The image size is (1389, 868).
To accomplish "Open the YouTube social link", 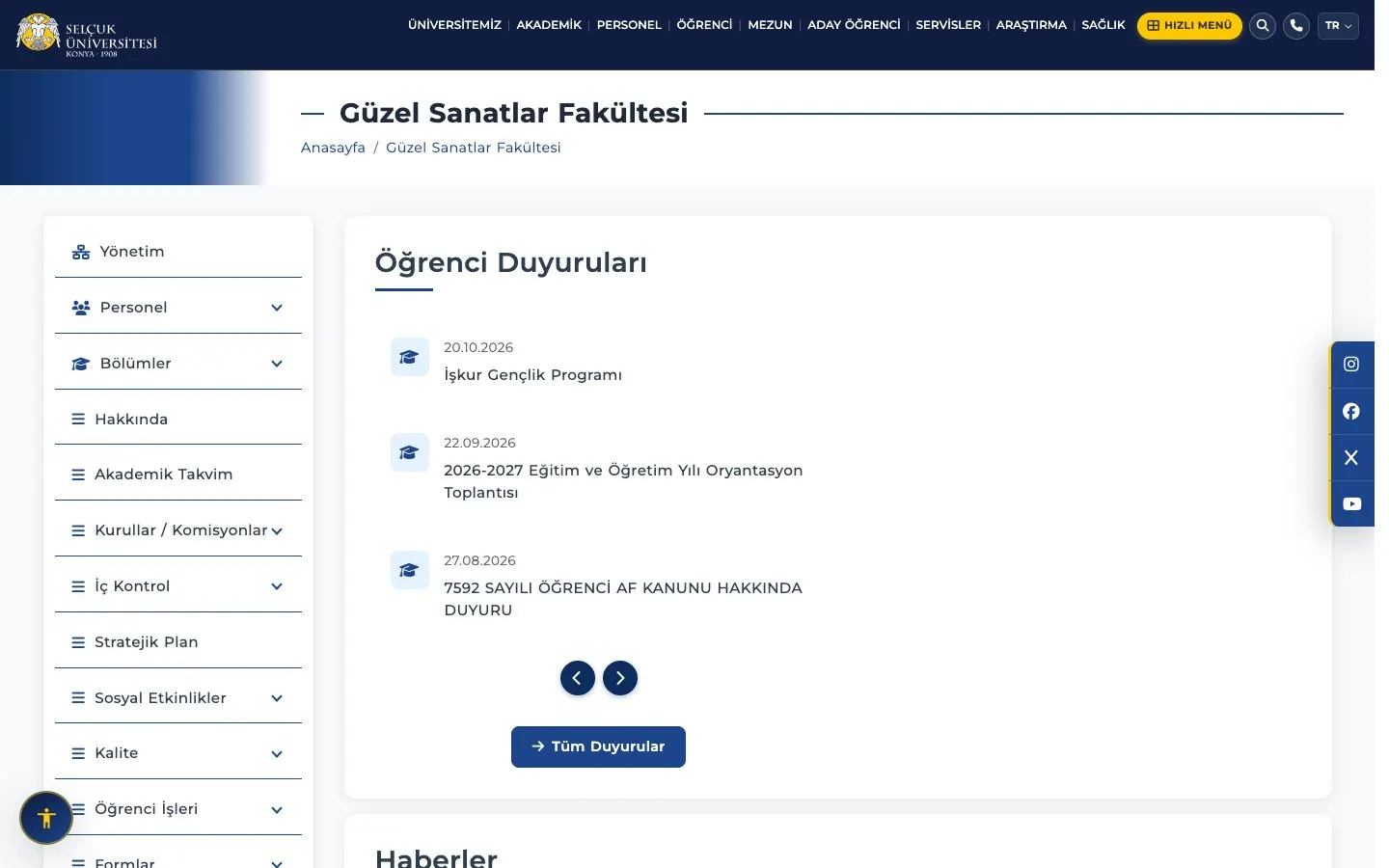I will pyautogui.click(x=1351, y=503).
